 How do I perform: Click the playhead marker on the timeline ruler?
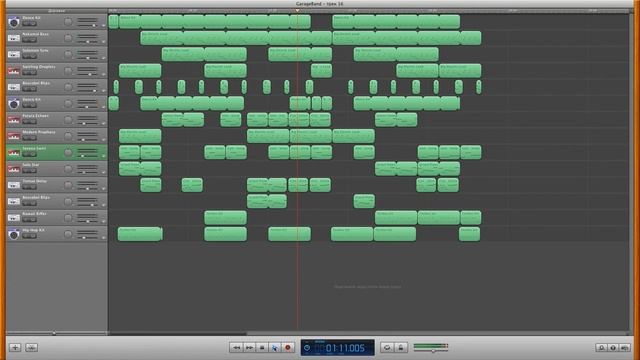[297, 11]
